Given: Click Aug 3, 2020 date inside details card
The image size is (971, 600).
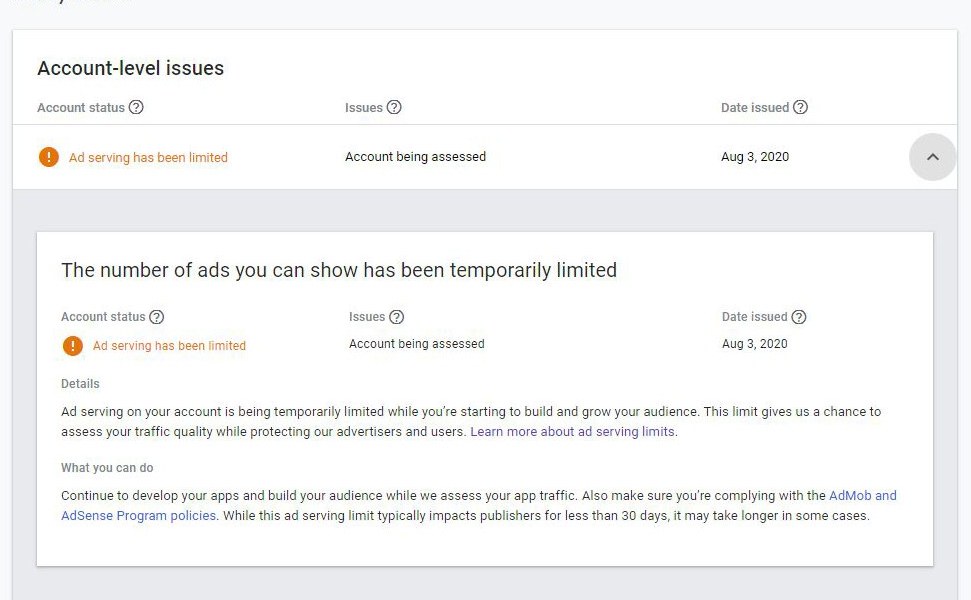Looking at the screenshot, I should coord(755,344).
